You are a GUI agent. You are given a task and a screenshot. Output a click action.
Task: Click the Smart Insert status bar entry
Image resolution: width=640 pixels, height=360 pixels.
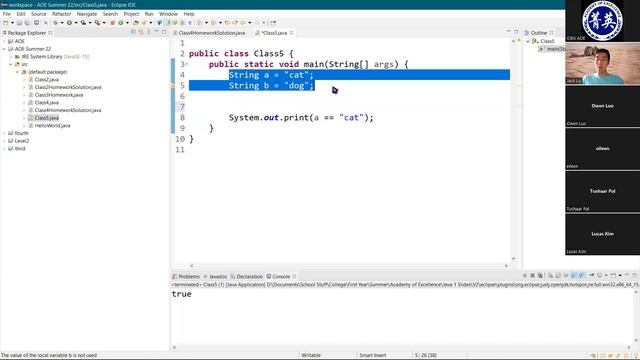click(372, 356)
